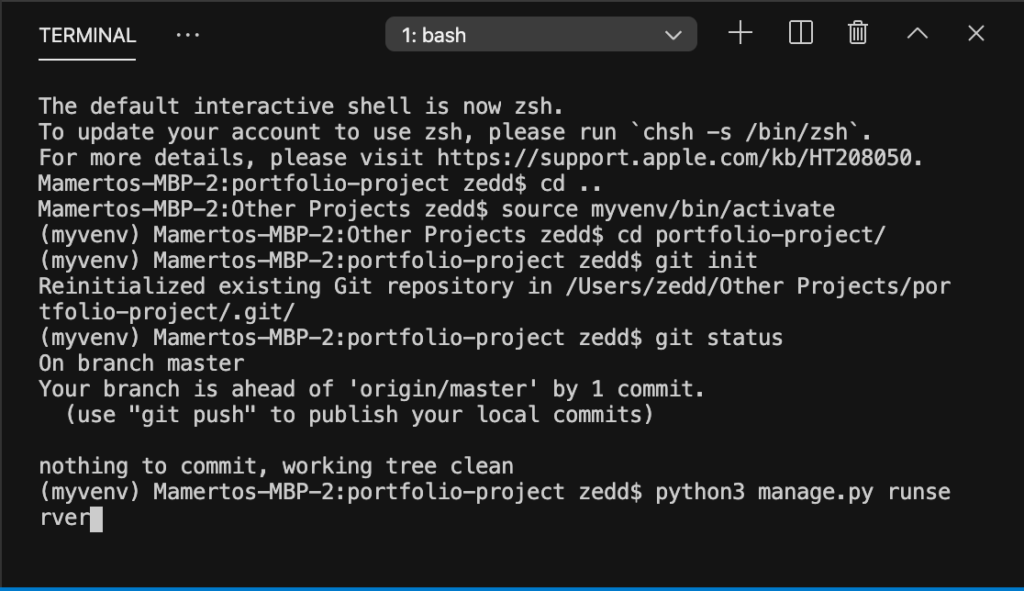Viewport: 1024px width, 591px height.
Task: Close the terminal panel with the X
Action: pyautogui.click(x=976, y=33)
